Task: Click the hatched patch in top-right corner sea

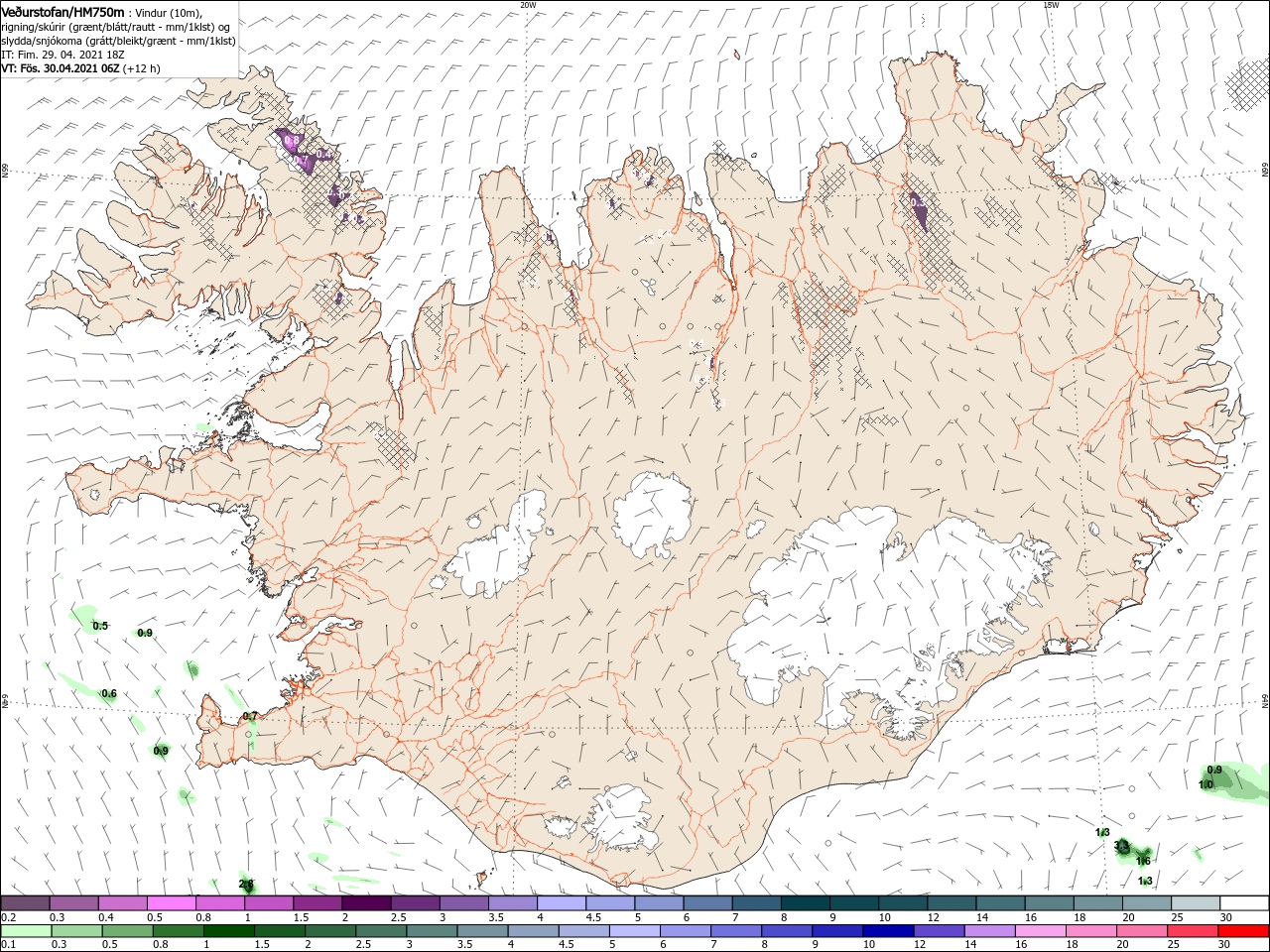Action: [x=1247, y=84]
